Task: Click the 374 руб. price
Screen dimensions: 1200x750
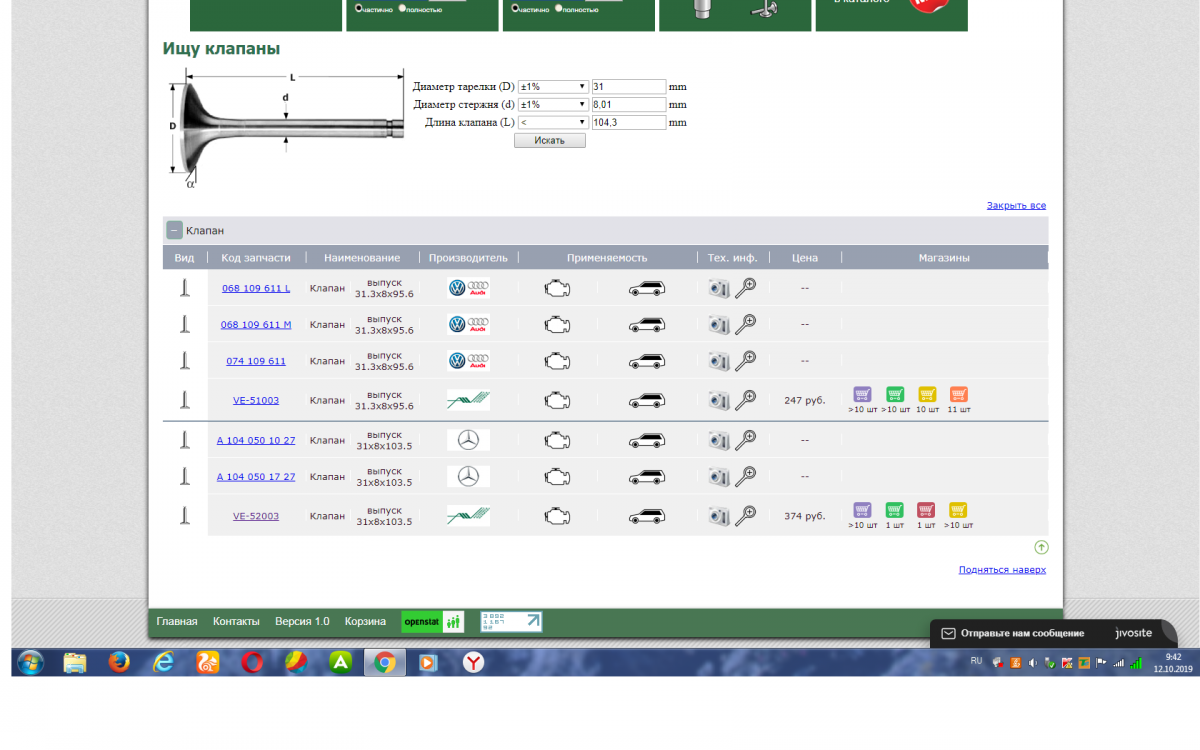Action: click(805, 516)
